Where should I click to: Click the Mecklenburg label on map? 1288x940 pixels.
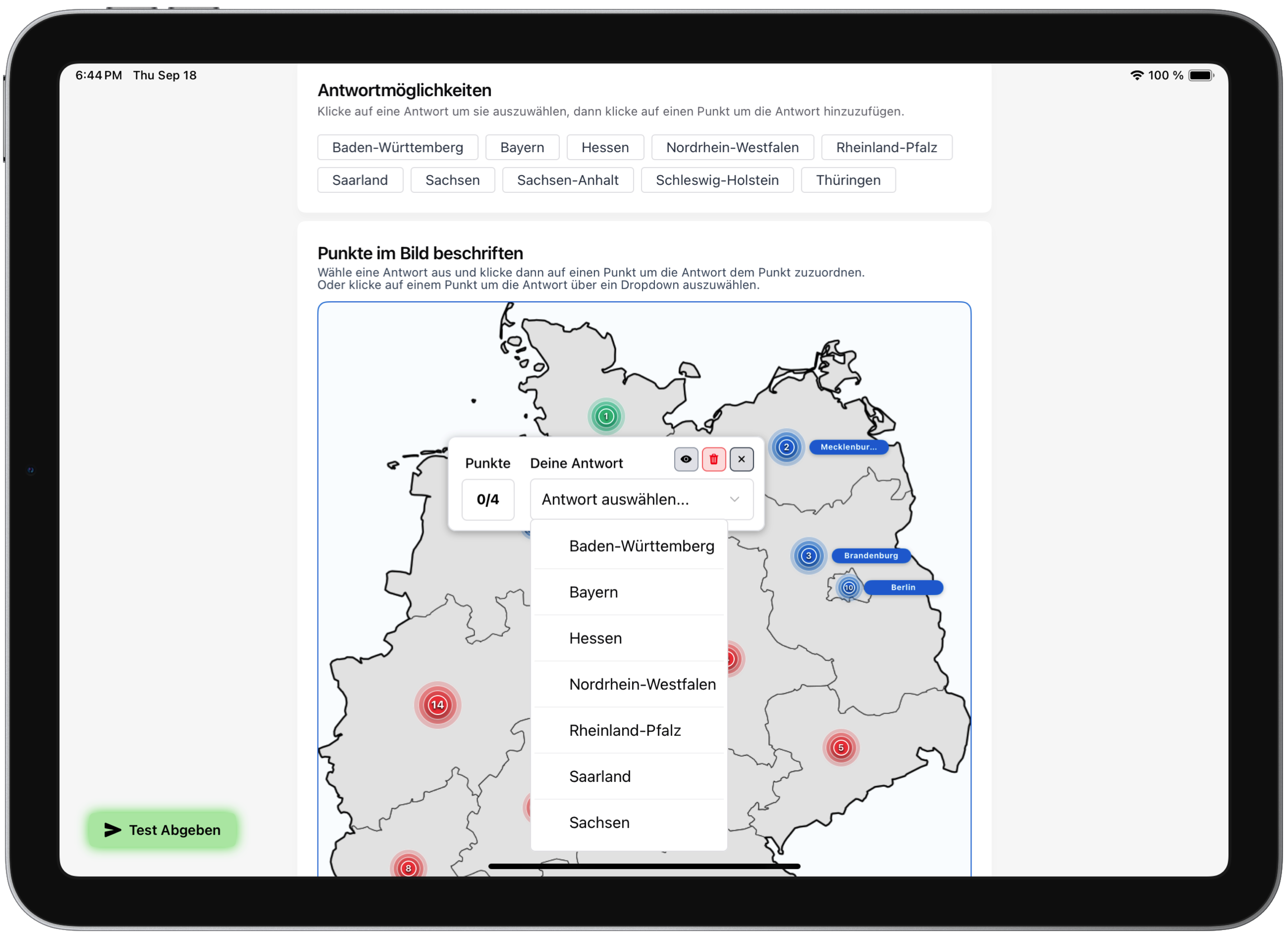pos(848,447)
